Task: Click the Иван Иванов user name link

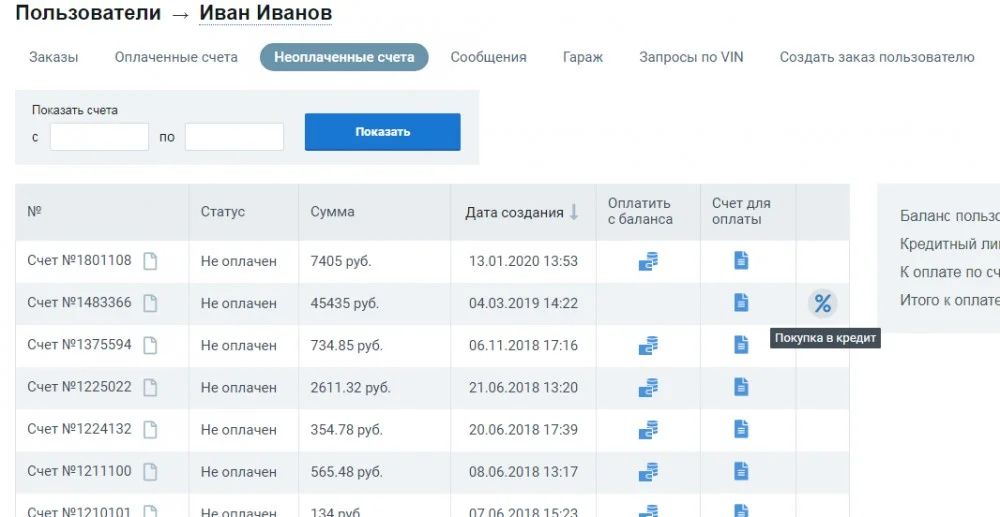Action: (265, 12)
